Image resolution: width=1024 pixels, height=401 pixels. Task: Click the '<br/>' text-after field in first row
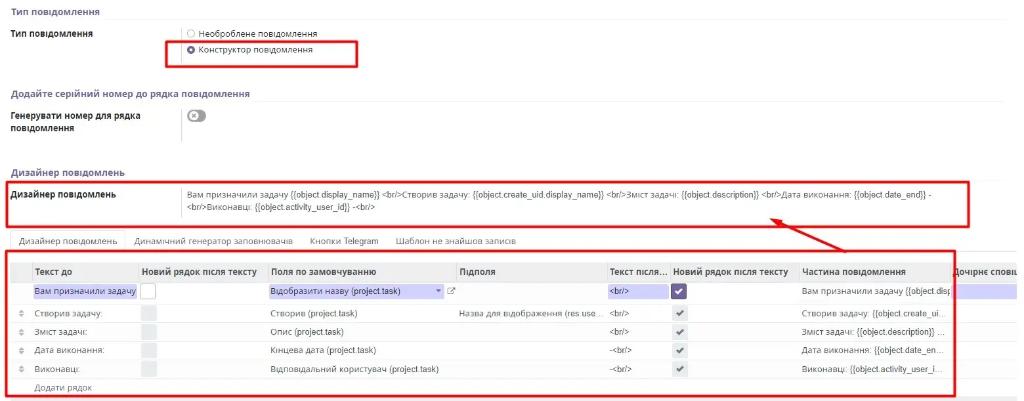[x=636, y=291]
